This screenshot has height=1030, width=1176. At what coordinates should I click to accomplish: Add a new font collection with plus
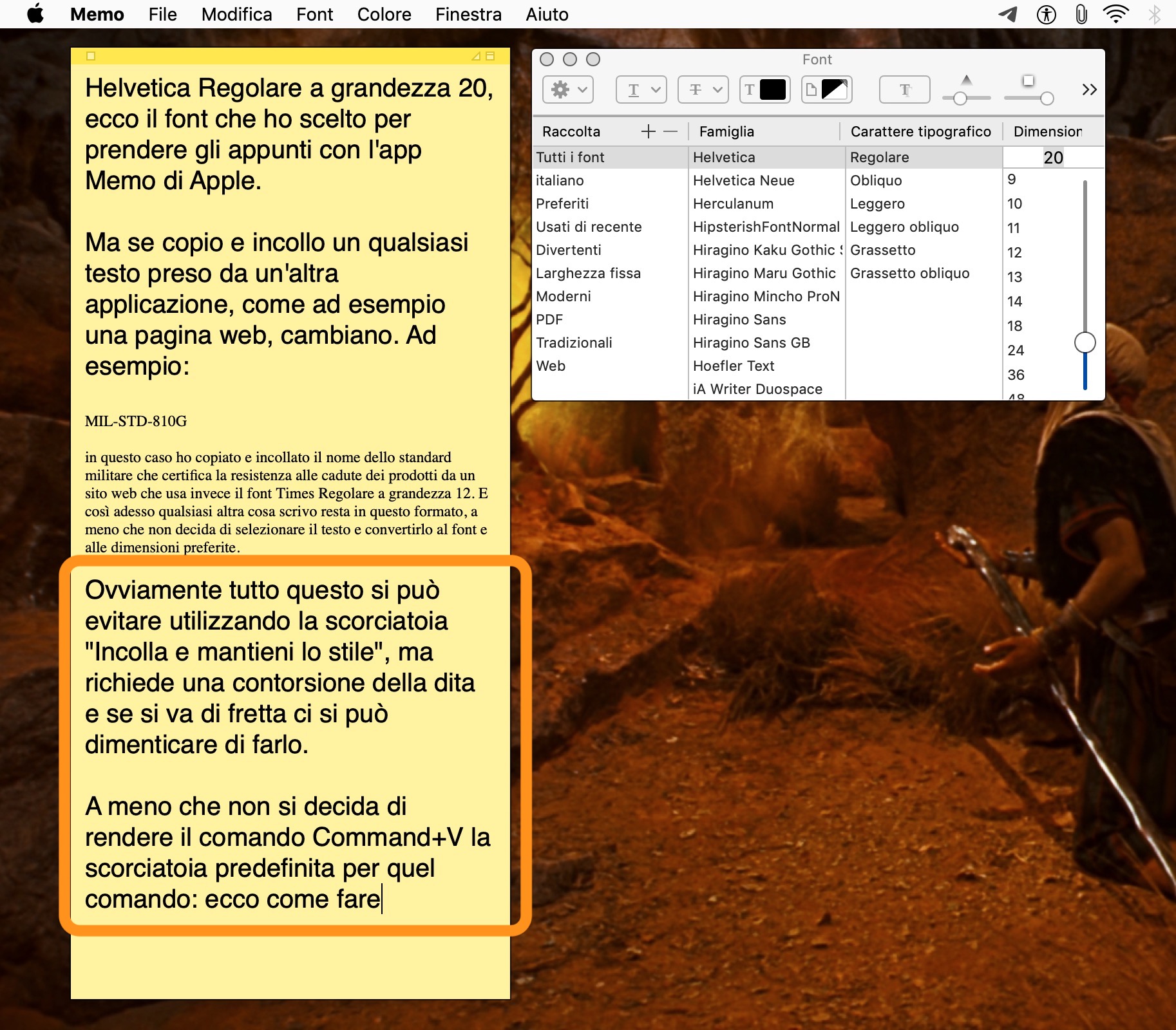tap(649, 131)
